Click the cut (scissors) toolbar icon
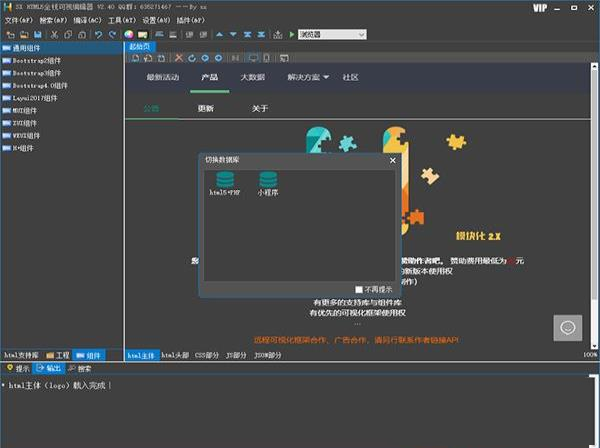Screen dimensions: 600x448 pos(54,35)
